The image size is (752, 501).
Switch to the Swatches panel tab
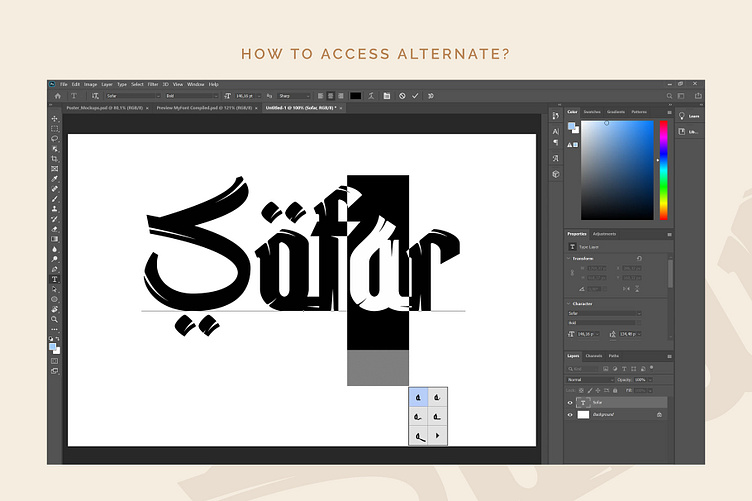(592, 112)
